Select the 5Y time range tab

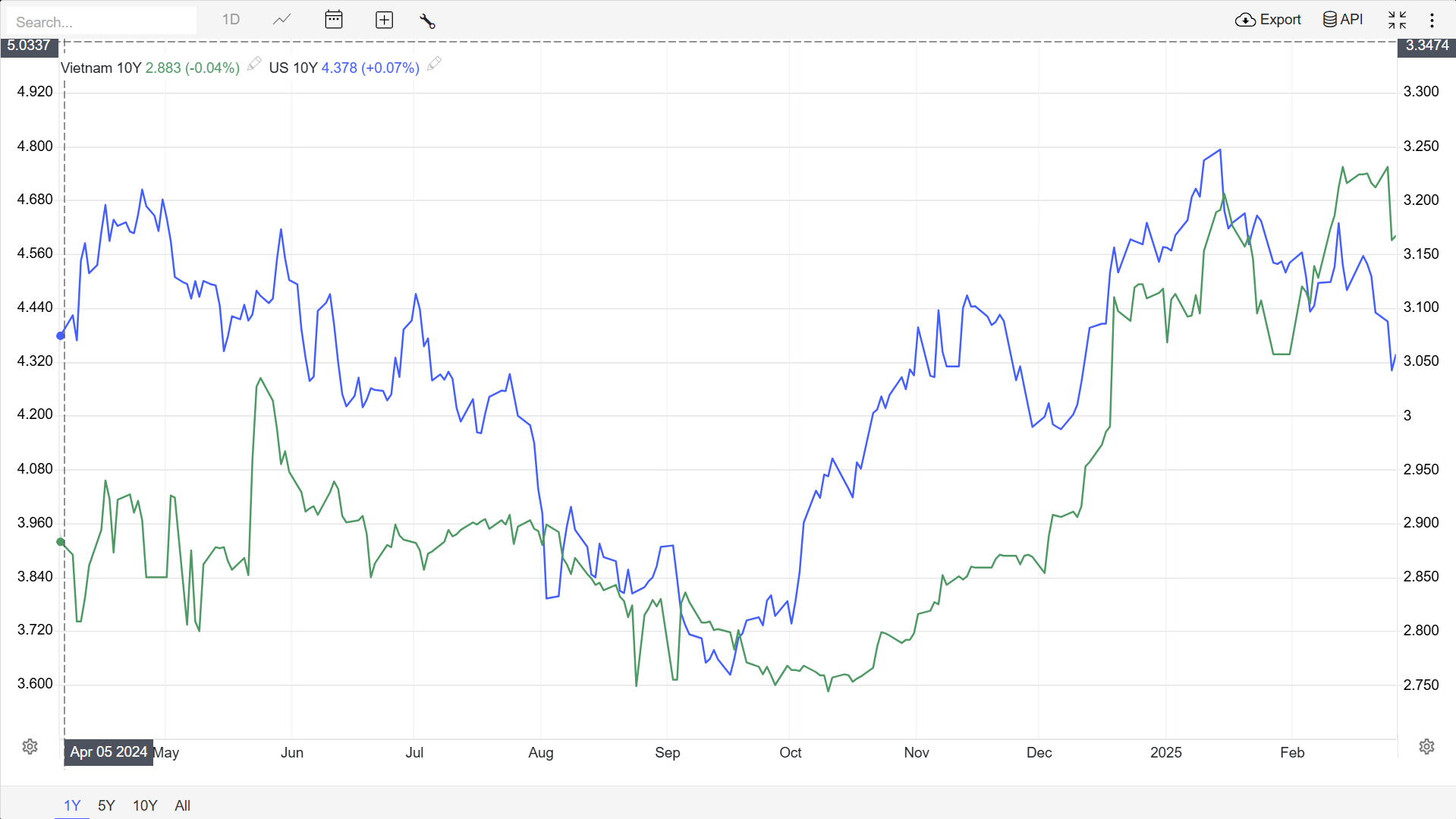tap(106, 805)
